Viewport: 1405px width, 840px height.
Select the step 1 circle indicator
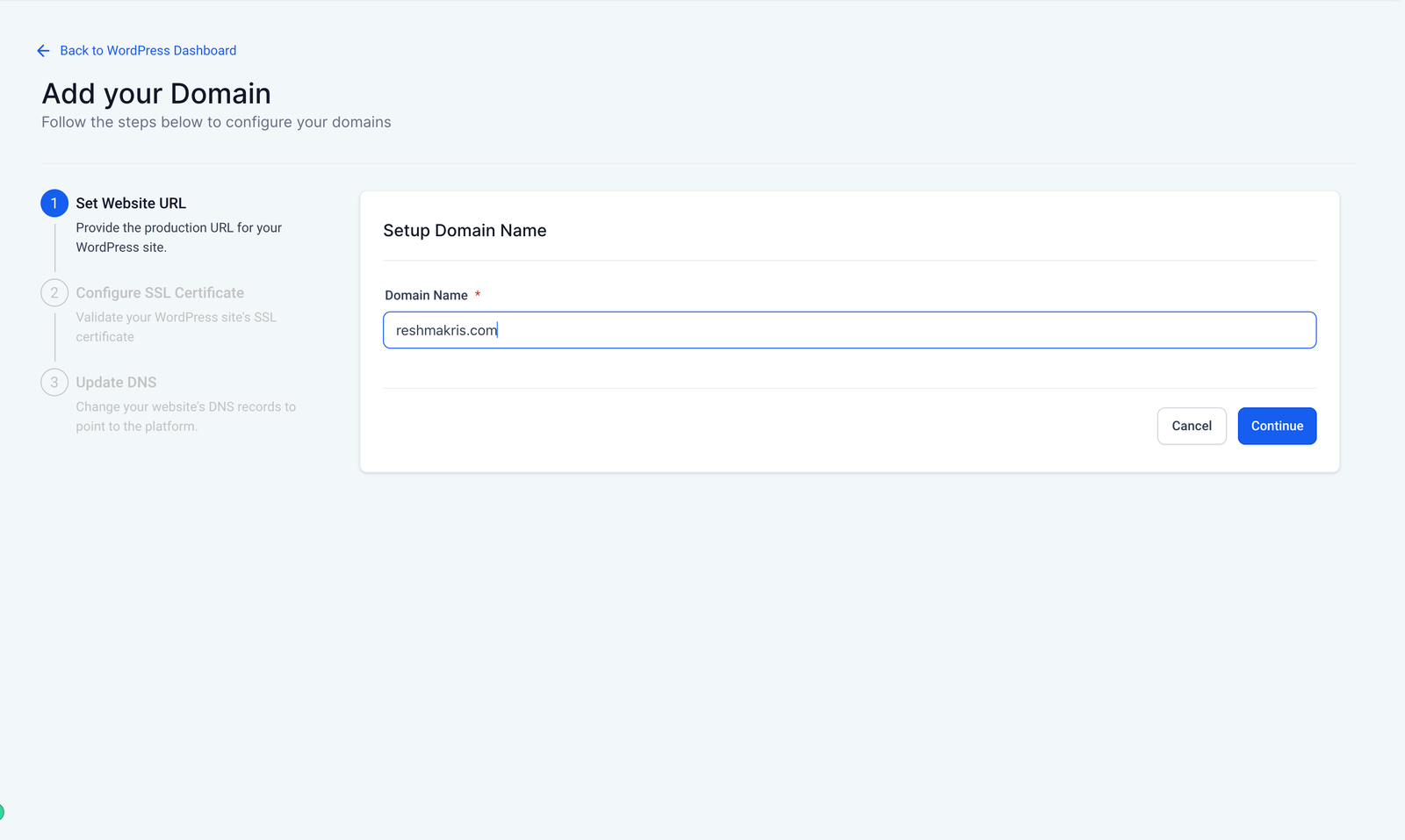(x=54, y=204)
